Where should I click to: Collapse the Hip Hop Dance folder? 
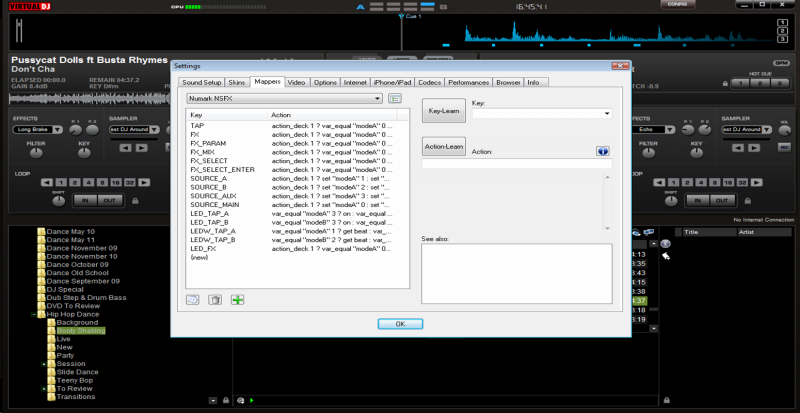coord(34,314)
